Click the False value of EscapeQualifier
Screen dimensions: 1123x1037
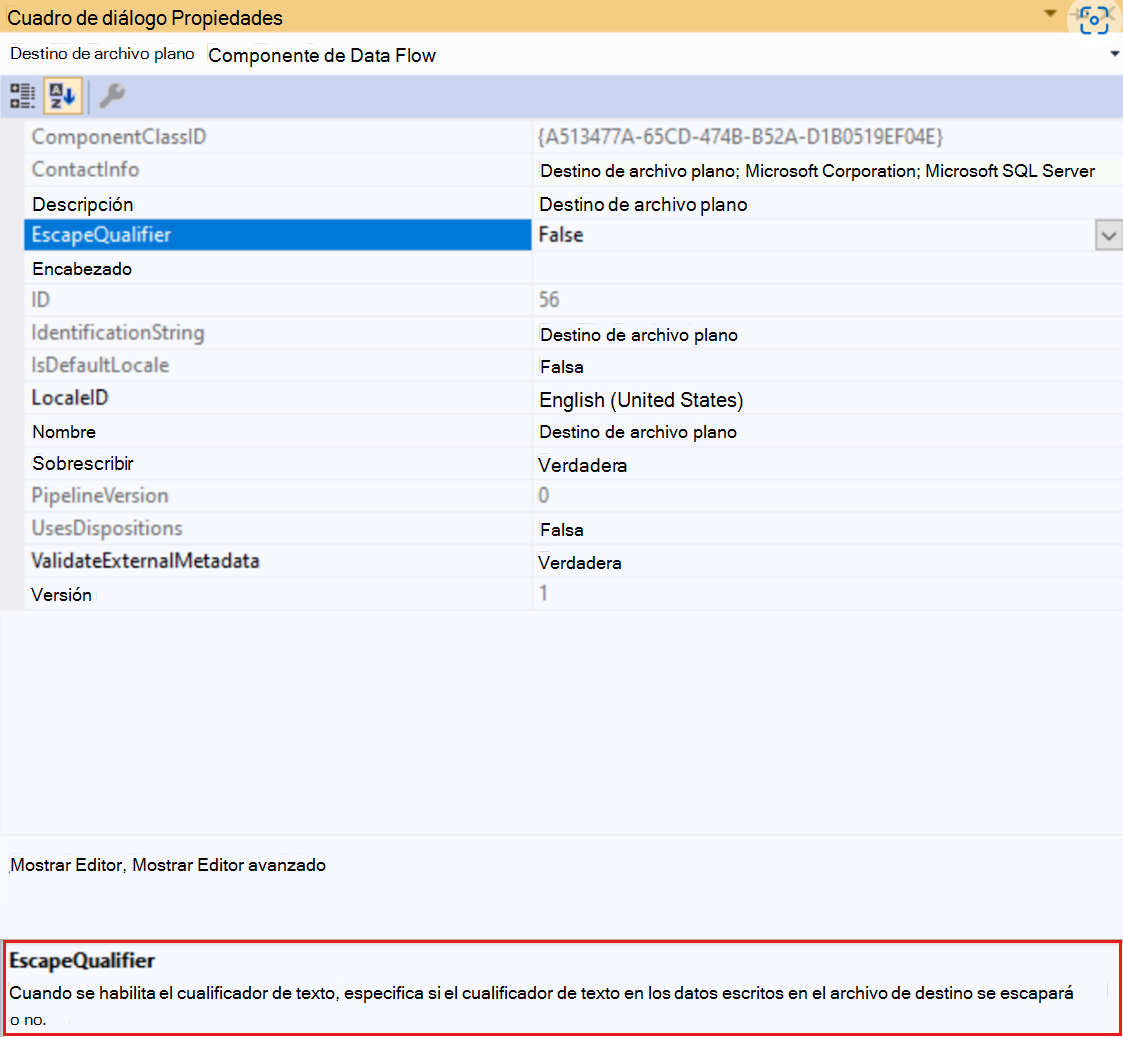point(561,235)
